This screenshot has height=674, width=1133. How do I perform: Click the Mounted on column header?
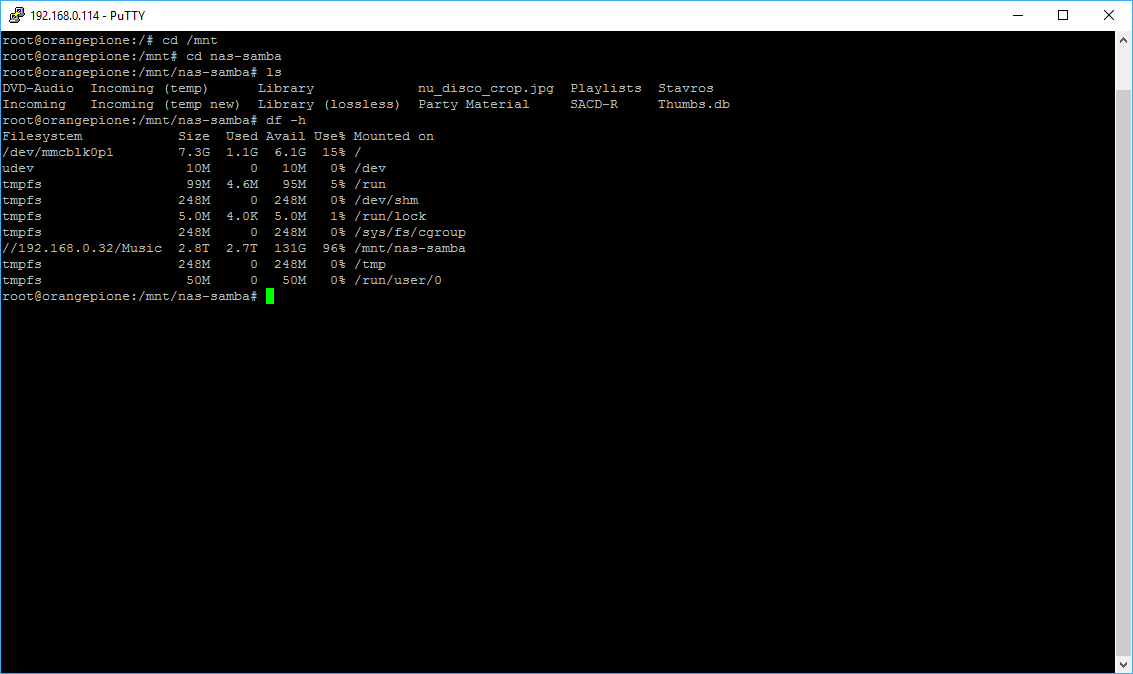(x=393, y=136)
